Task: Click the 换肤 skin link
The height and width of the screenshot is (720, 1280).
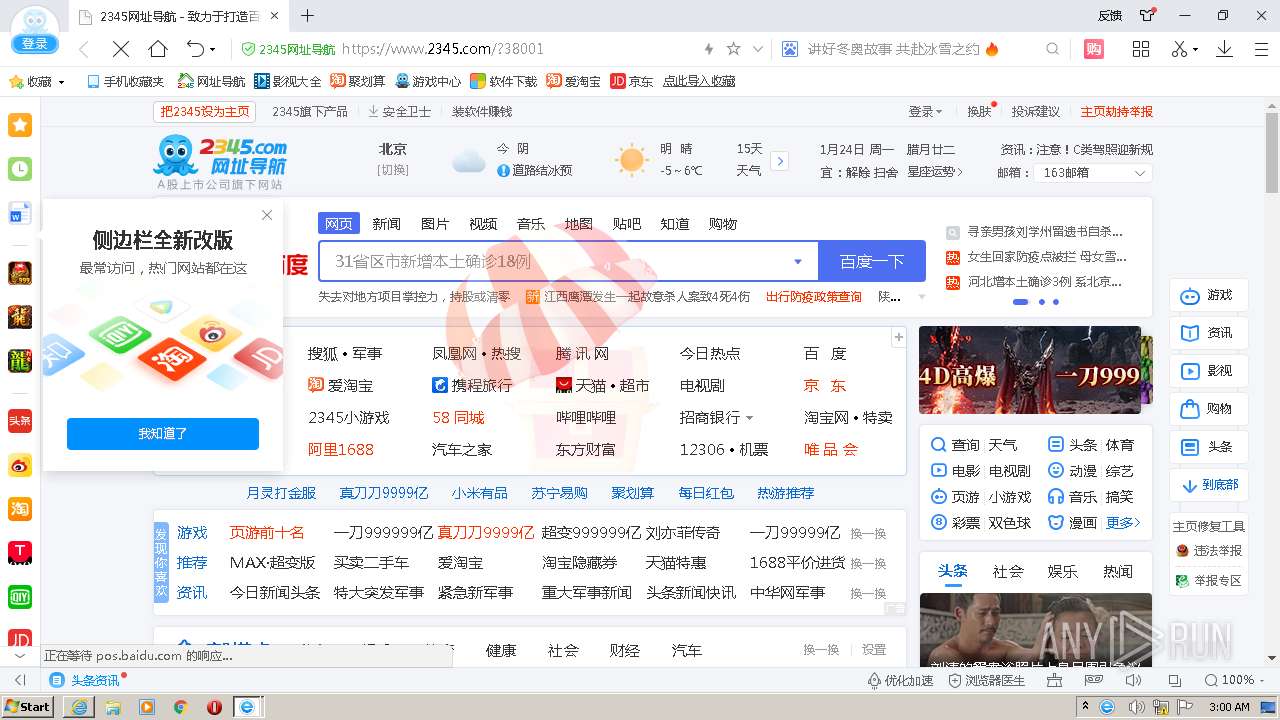Action: 980,111
